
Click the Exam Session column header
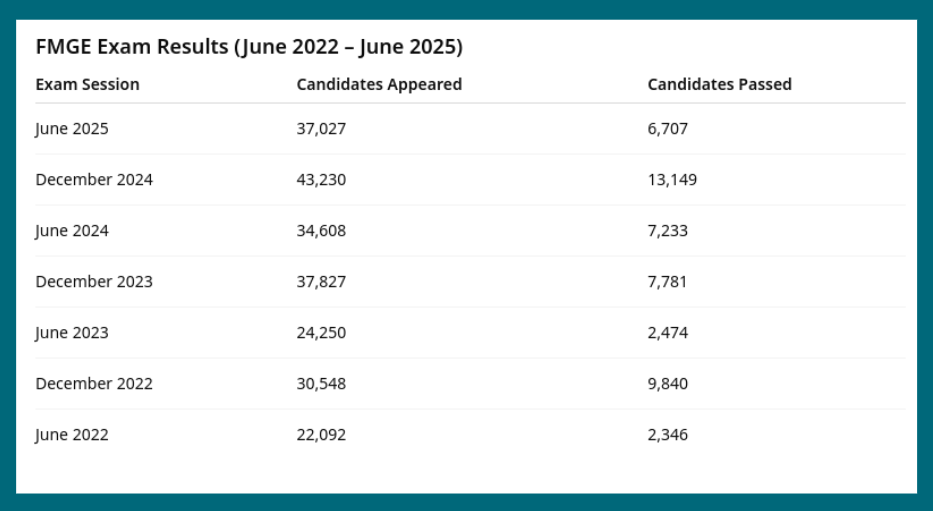[x=87, y=85]
